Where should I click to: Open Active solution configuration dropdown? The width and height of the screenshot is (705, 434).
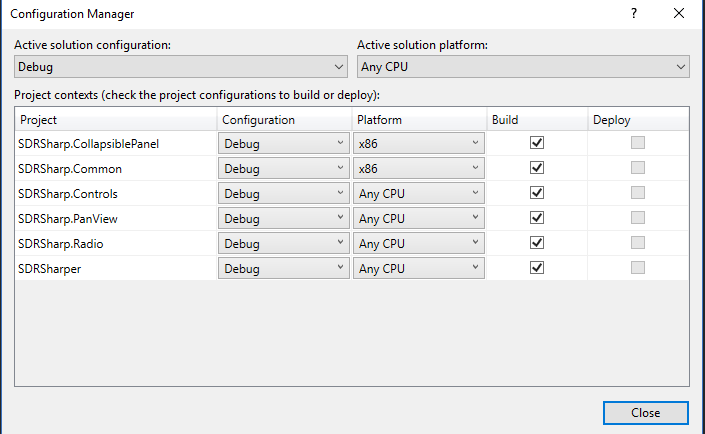click(x=181, y=67)
